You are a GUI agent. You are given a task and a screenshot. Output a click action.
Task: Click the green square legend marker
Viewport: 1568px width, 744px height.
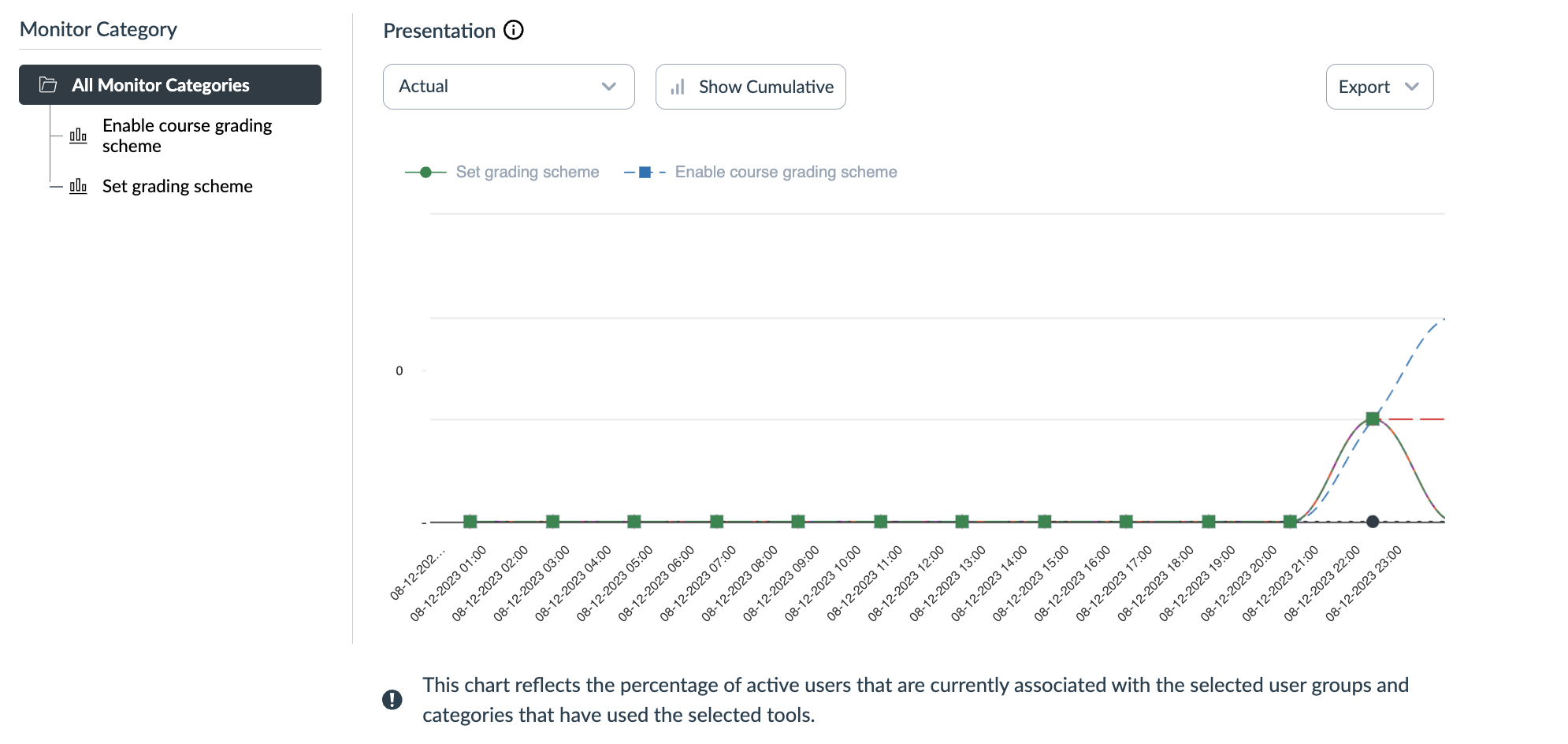426,171
